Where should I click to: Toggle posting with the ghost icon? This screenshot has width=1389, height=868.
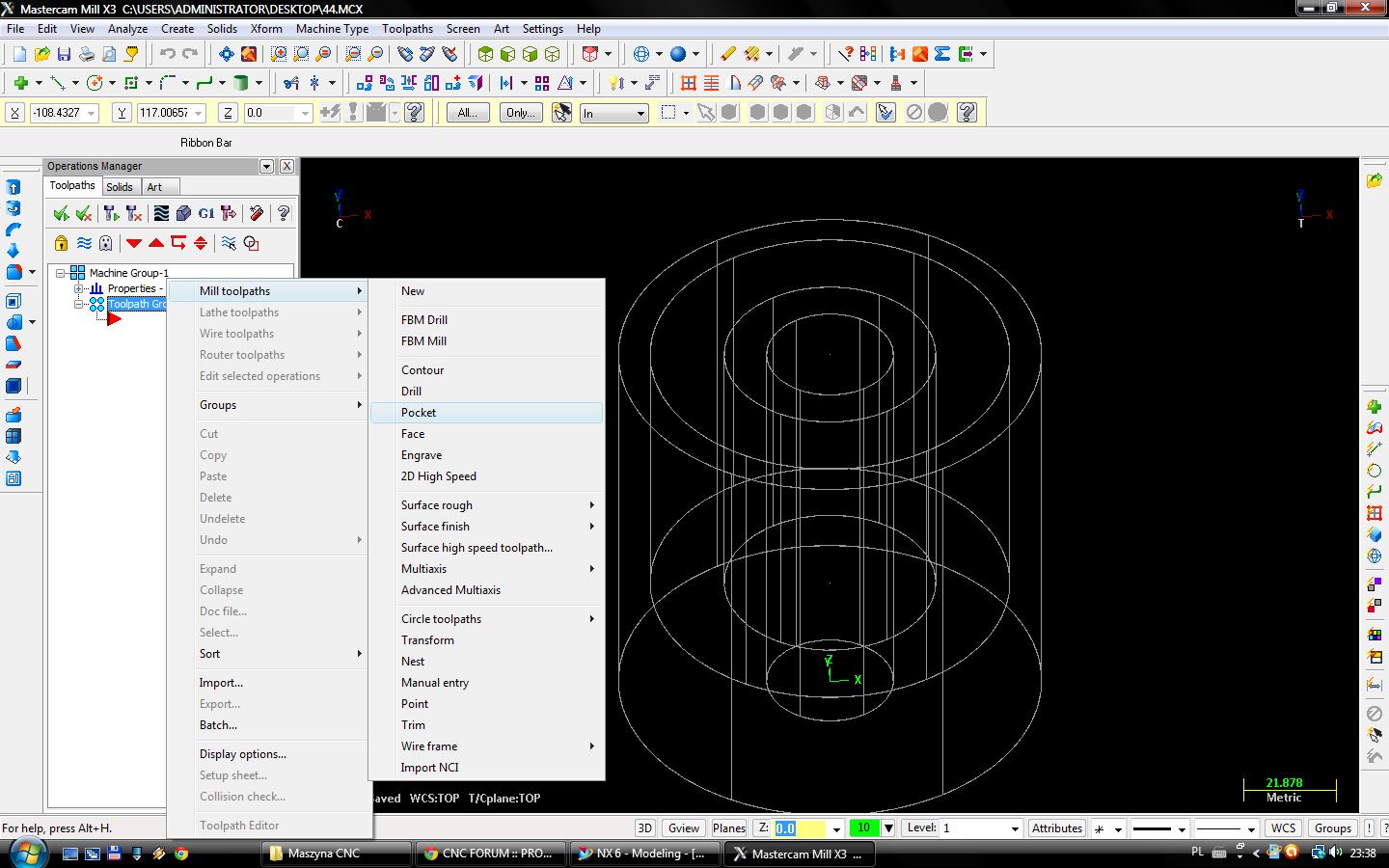click(106, 243)
